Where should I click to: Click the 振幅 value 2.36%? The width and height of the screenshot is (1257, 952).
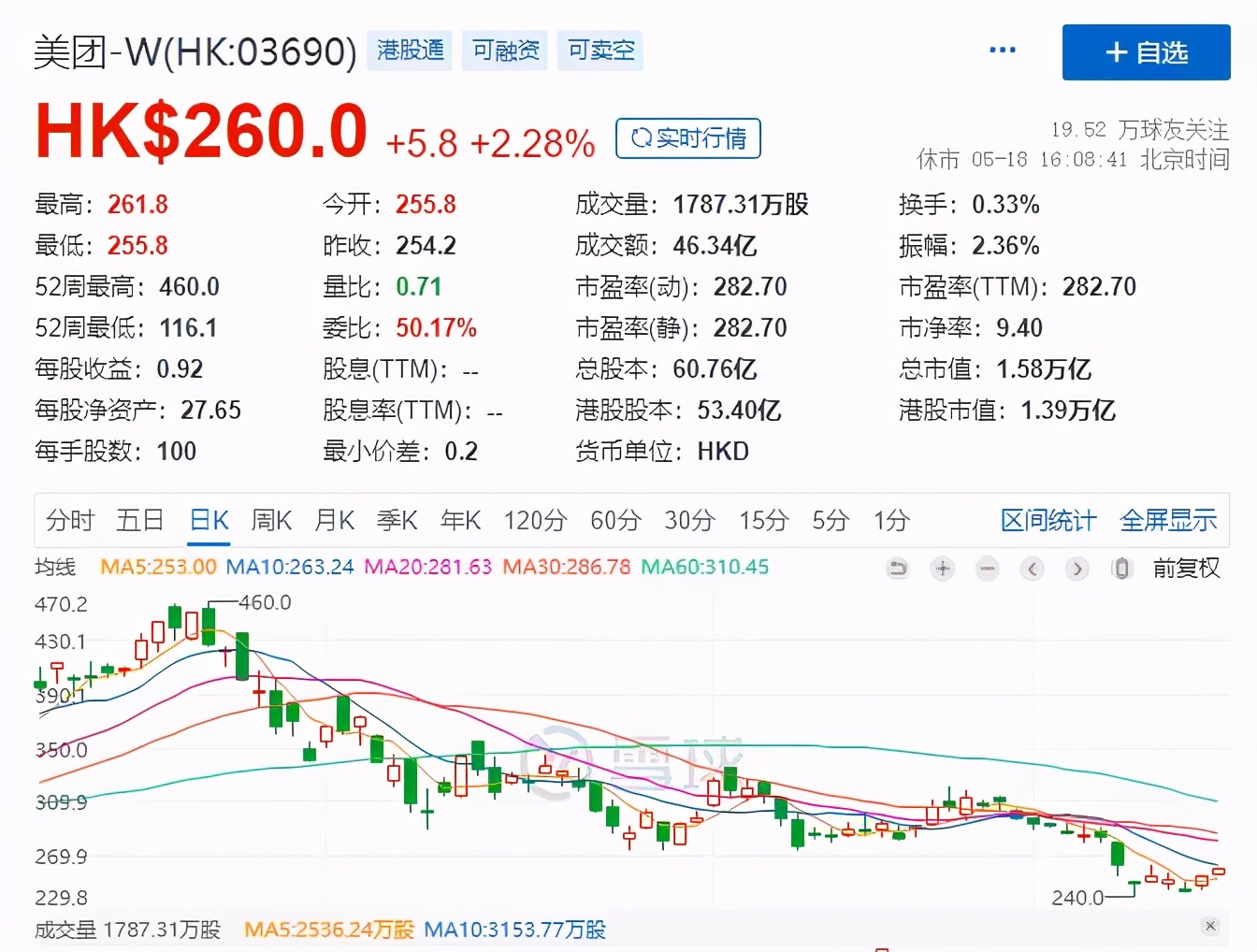coord(1005,245)
